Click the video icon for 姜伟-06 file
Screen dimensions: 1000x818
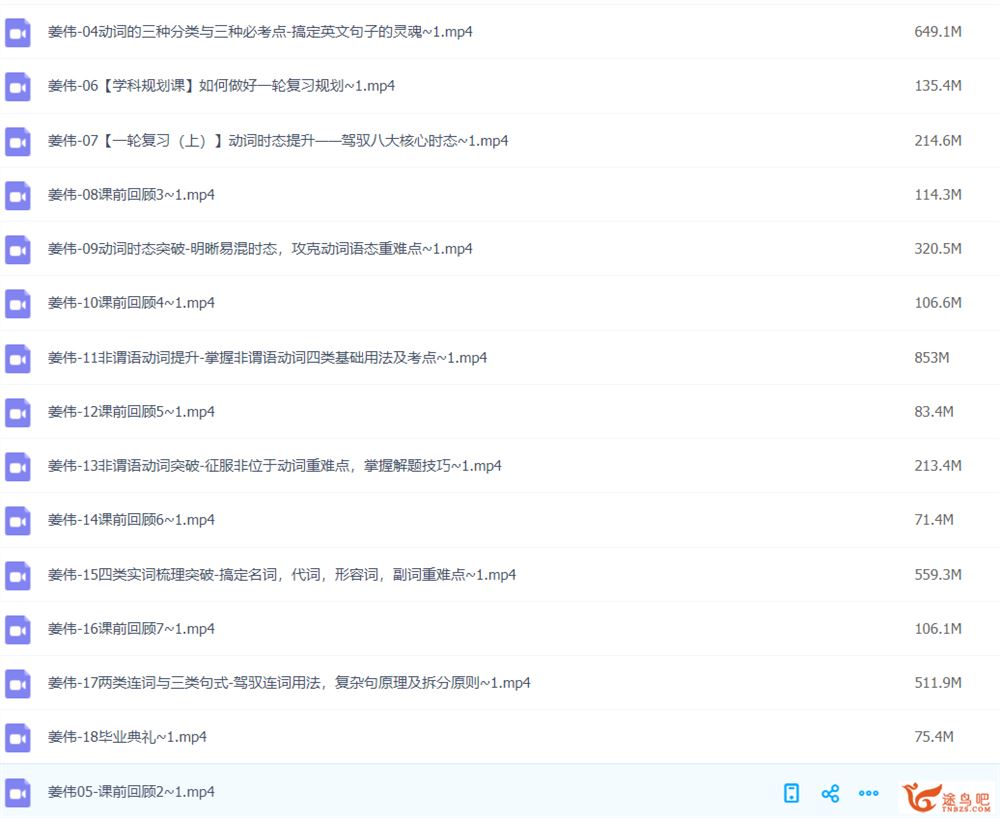[x=18, y=87]
